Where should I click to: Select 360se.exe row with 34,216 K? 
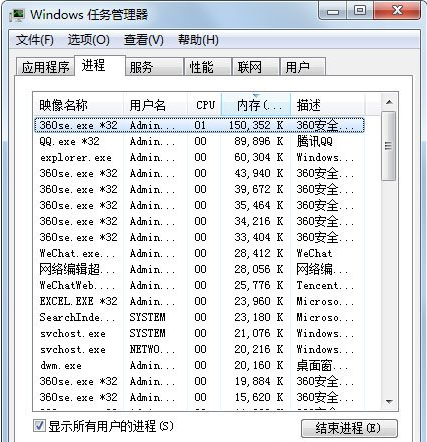(x=199, y=221)
